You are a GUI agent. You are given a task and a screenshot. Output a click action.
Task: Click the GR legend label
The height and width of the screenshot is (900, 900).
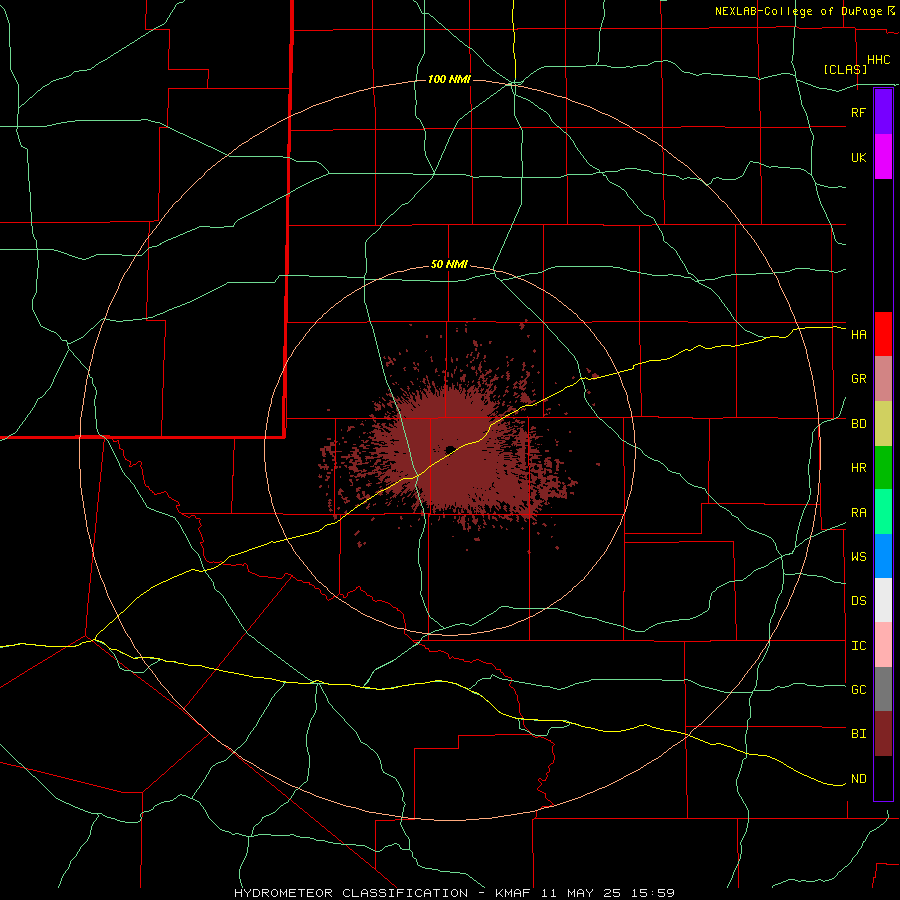[858, 379]
